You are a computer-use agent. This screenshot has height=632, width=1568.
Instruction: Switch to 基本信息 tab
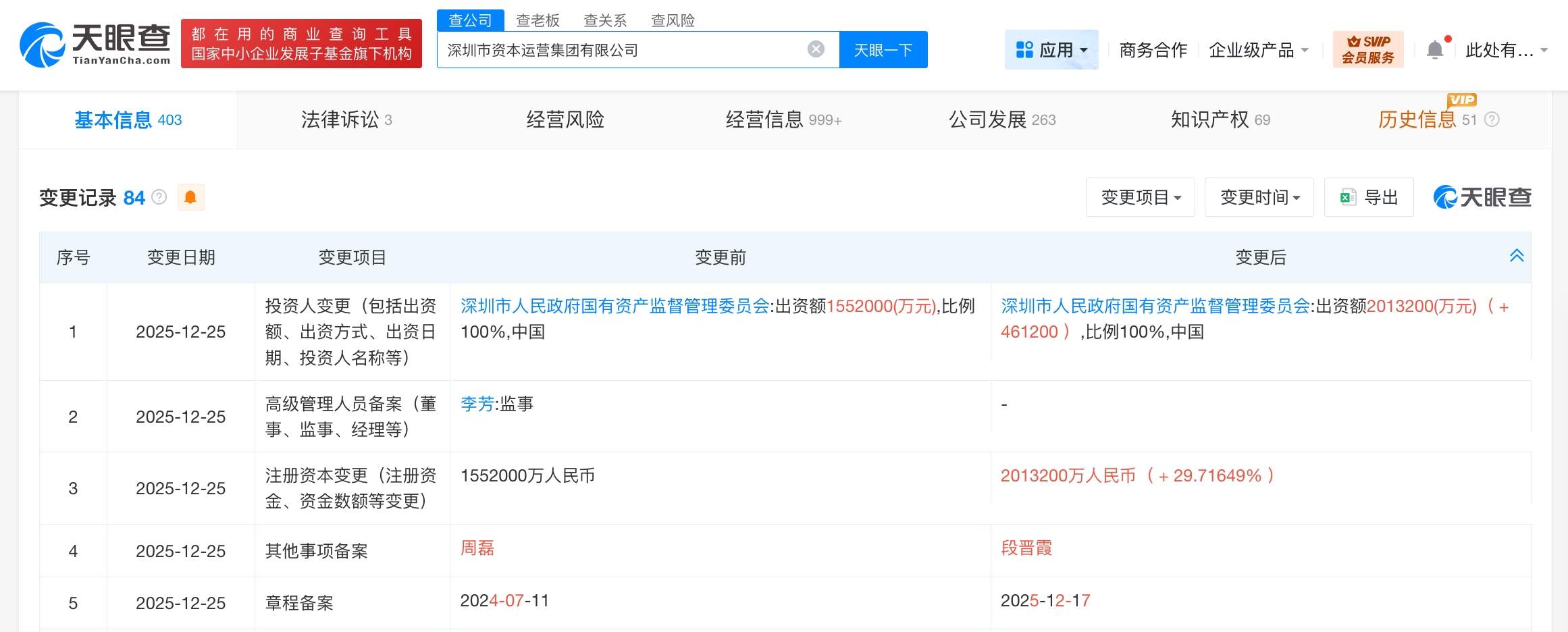click(x=128, y=120)
